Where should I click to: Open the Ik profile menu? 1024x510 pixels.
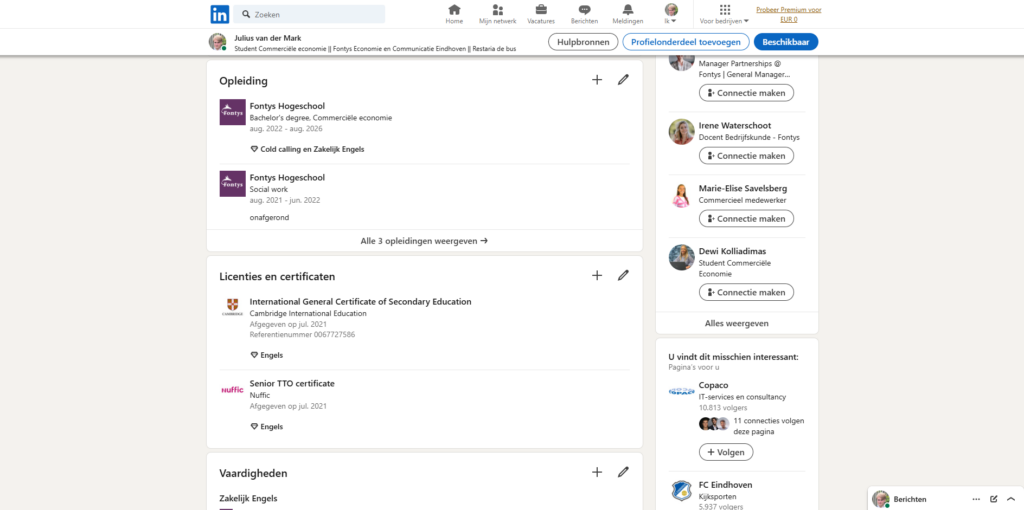point(671,14)
